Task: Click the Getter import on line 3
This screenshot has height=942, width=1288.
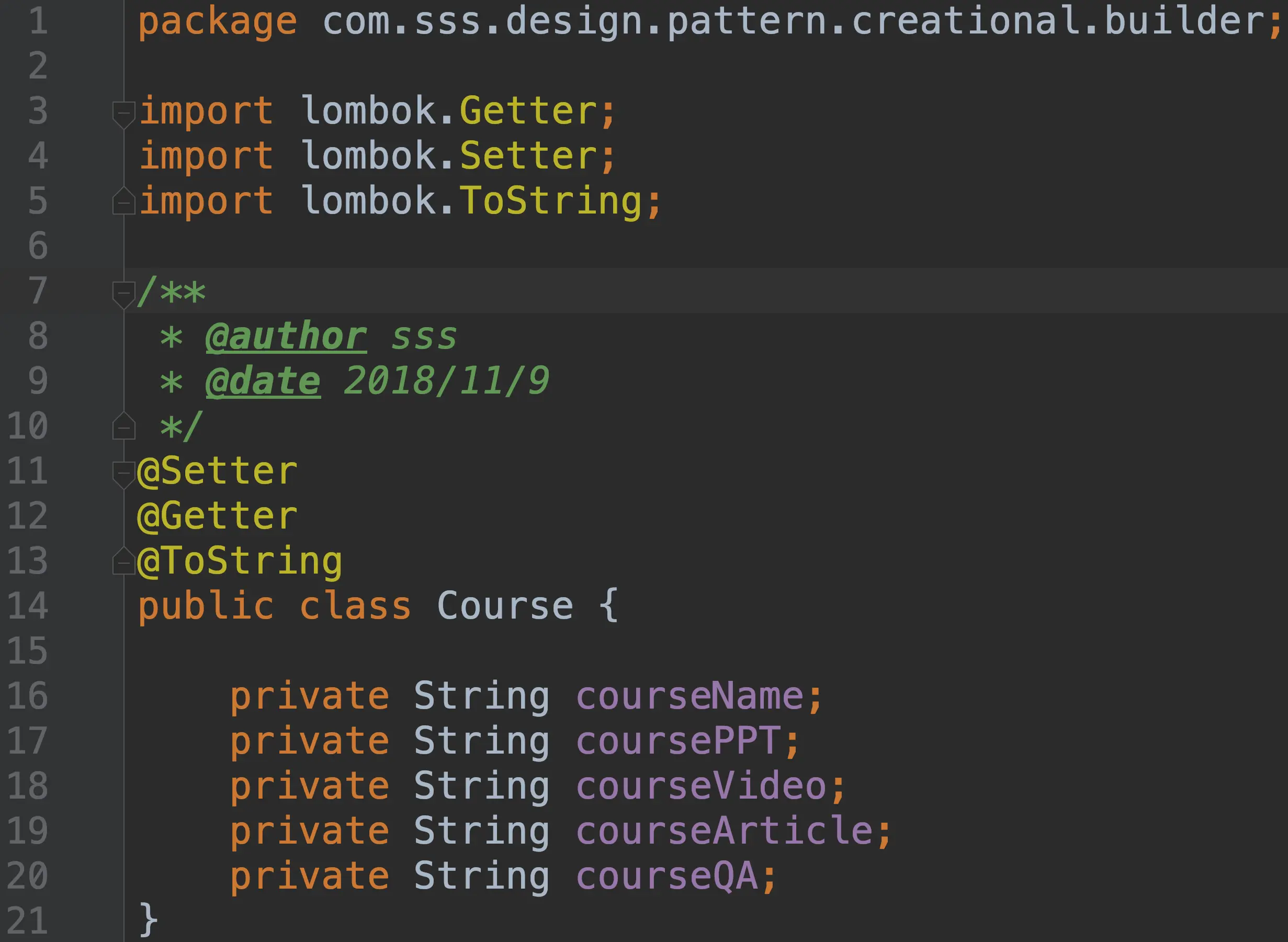Action: (x=528, y=110)
